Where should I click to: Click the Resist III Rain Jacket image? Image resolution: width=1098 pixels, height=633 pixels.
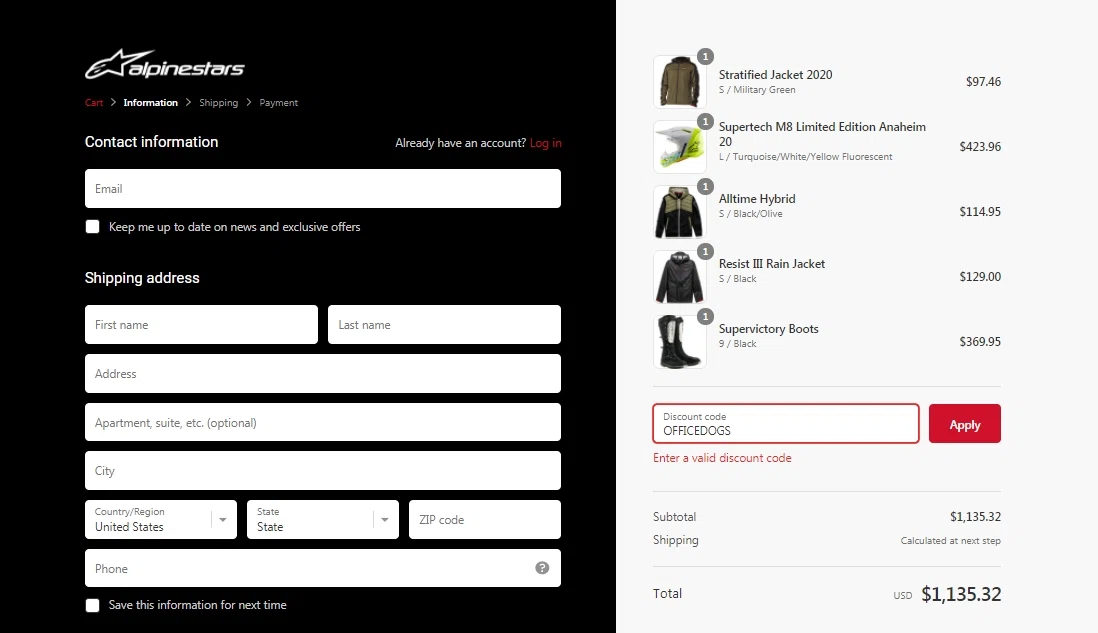pyautogui.click(x=679, y=277)
